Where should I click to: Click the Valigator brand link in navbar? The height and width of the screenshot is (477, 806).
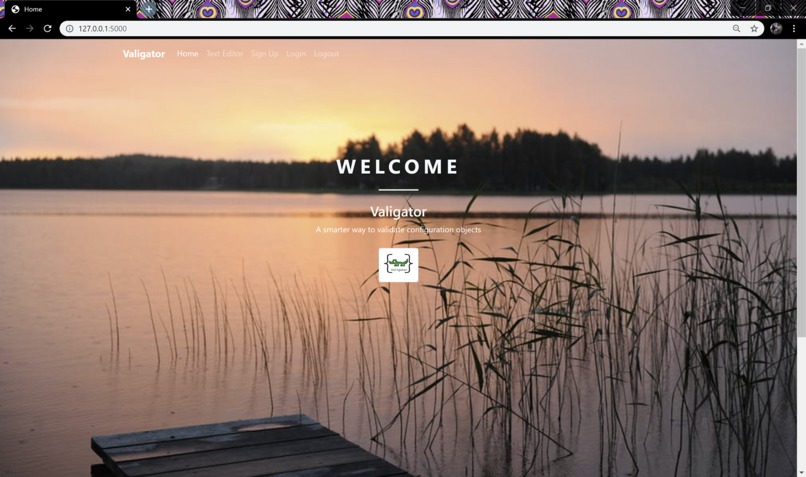[x=144, y=54]
